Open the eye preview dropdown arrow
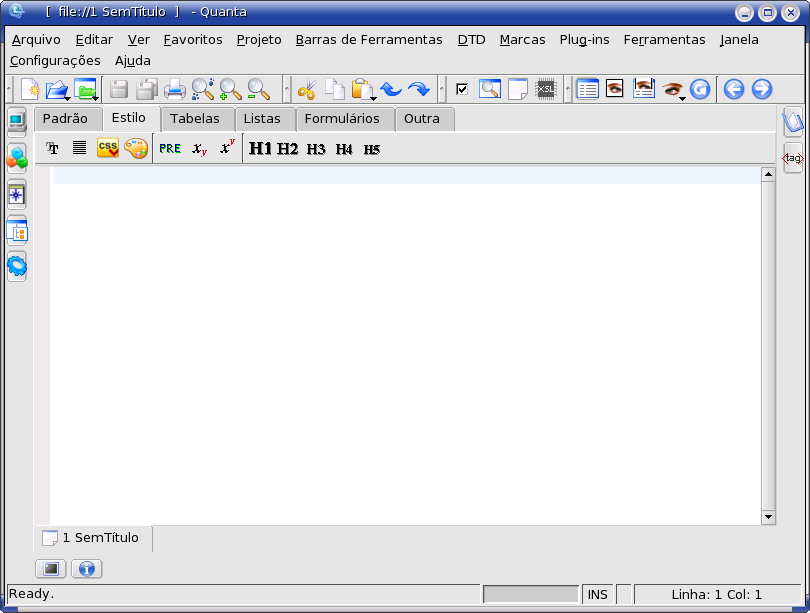Viewport: 810px width, 613px height. tap(682, 98)
